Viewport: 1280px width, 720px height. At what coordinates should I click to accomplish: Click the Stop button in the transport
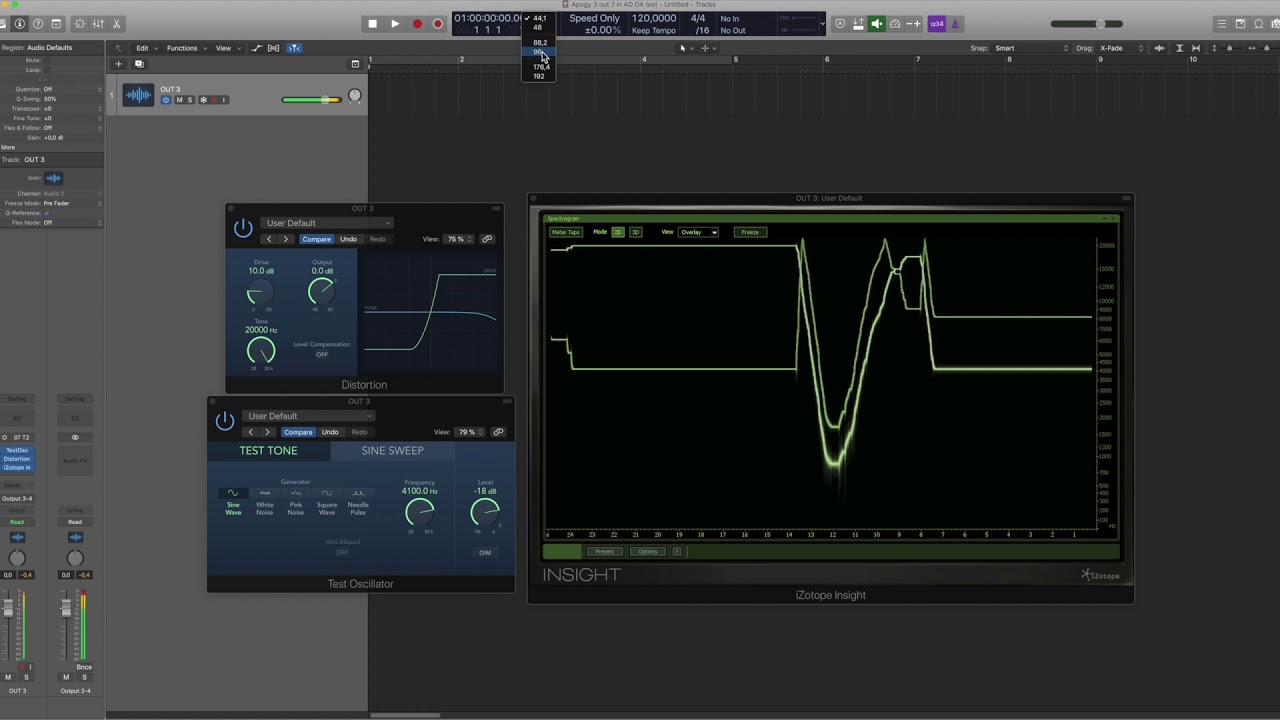[x=372, y=24]
